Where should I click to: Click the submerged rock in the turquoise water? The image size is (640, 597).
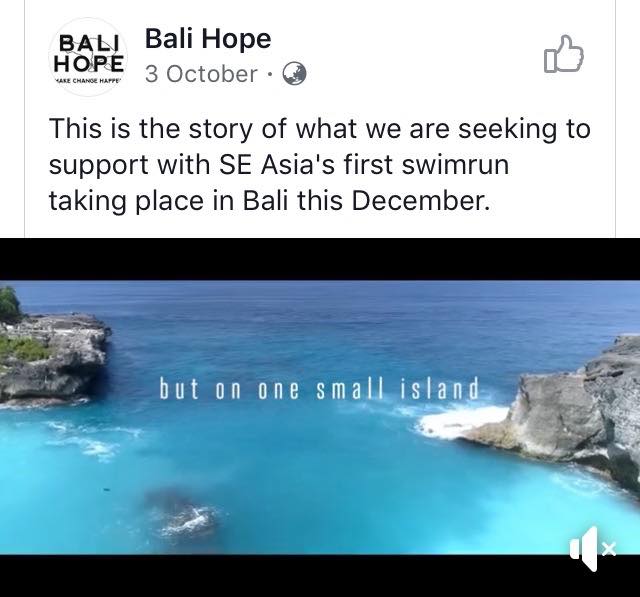point(182,513)
